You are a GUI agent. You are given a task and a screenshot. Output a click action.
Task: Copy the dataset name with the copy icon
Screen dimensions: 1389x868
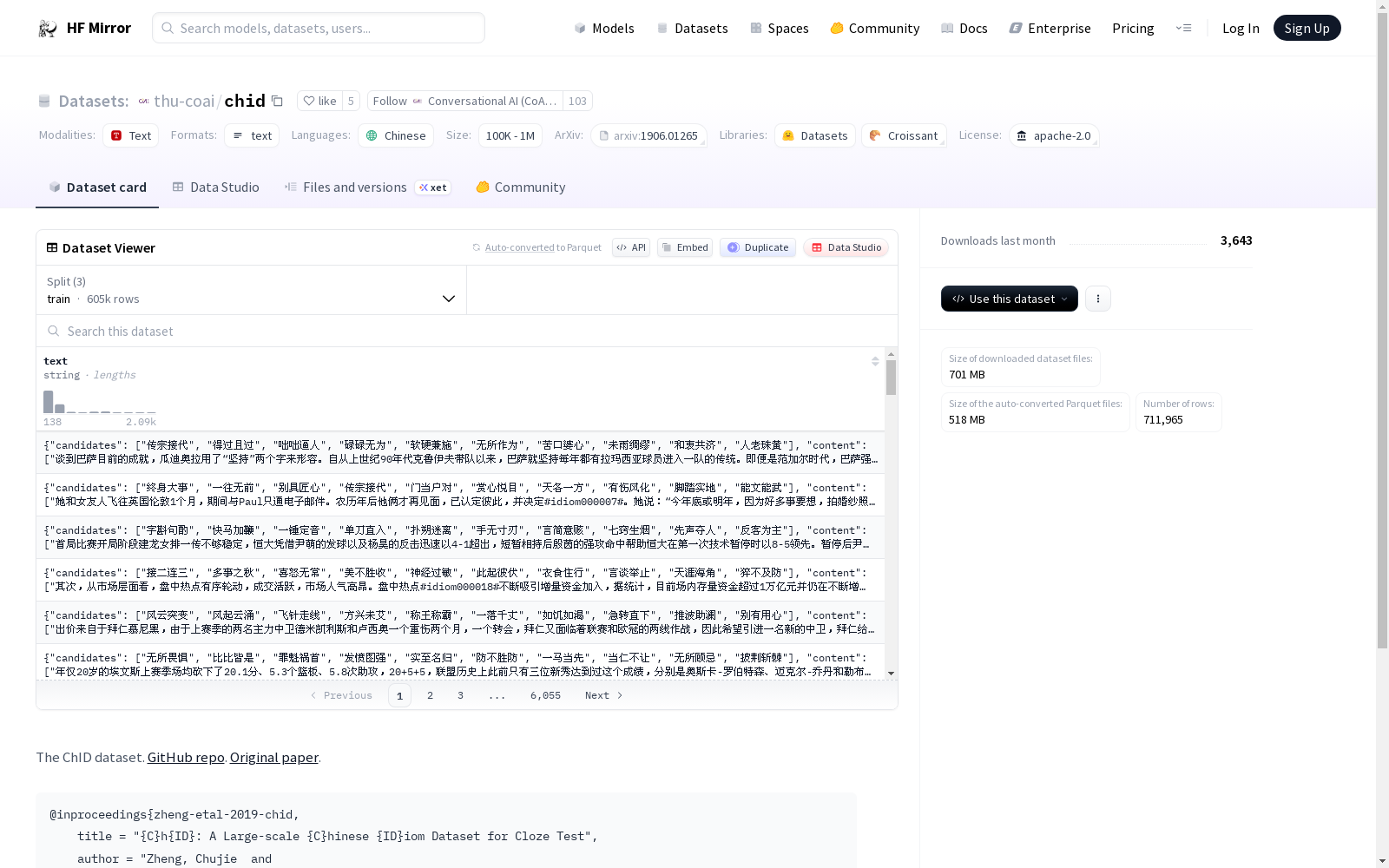(277, 101)
